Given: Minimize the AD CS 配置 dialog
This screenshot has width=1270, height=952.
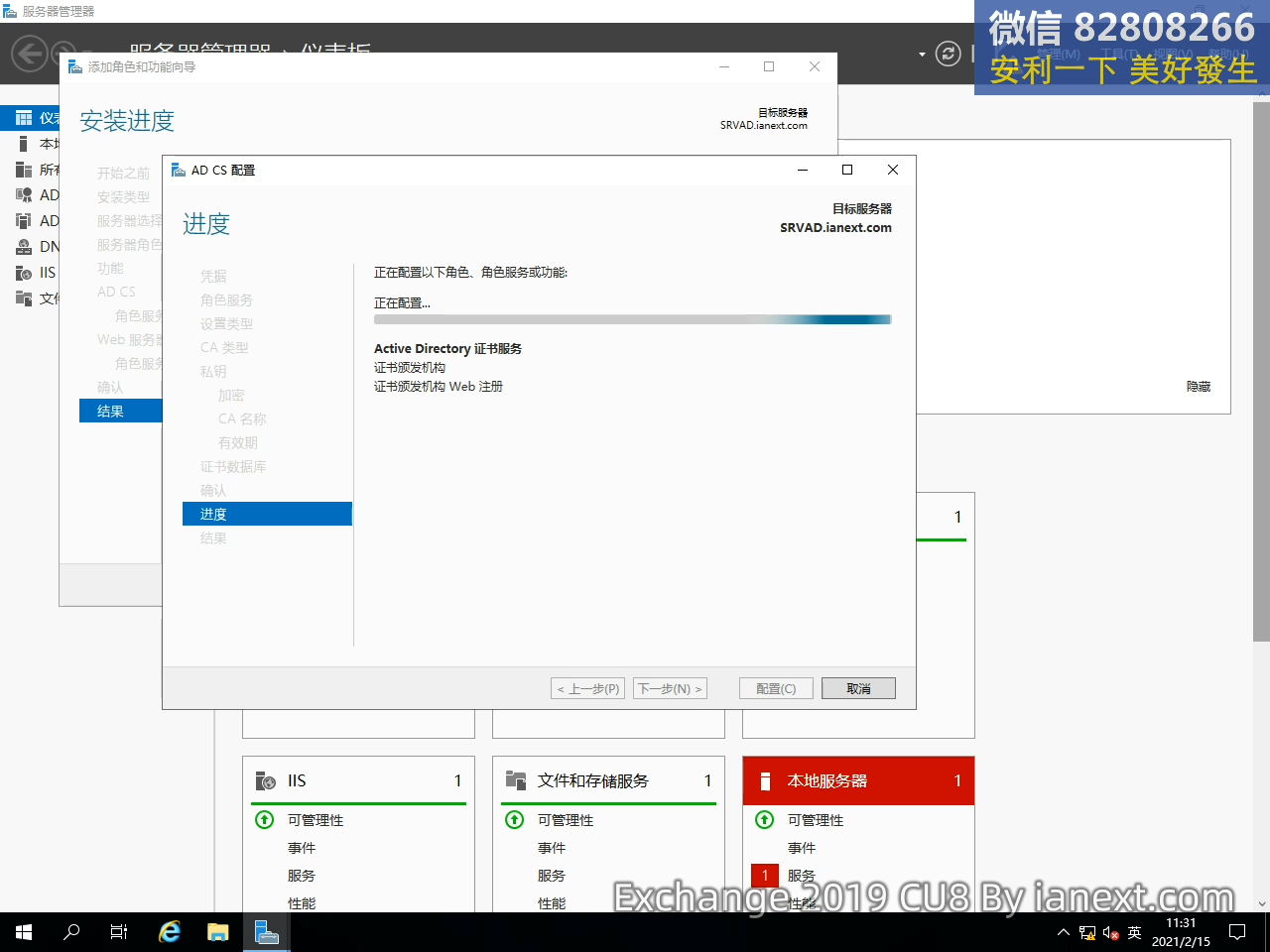Looking at the screenshot, I should 803,170.
